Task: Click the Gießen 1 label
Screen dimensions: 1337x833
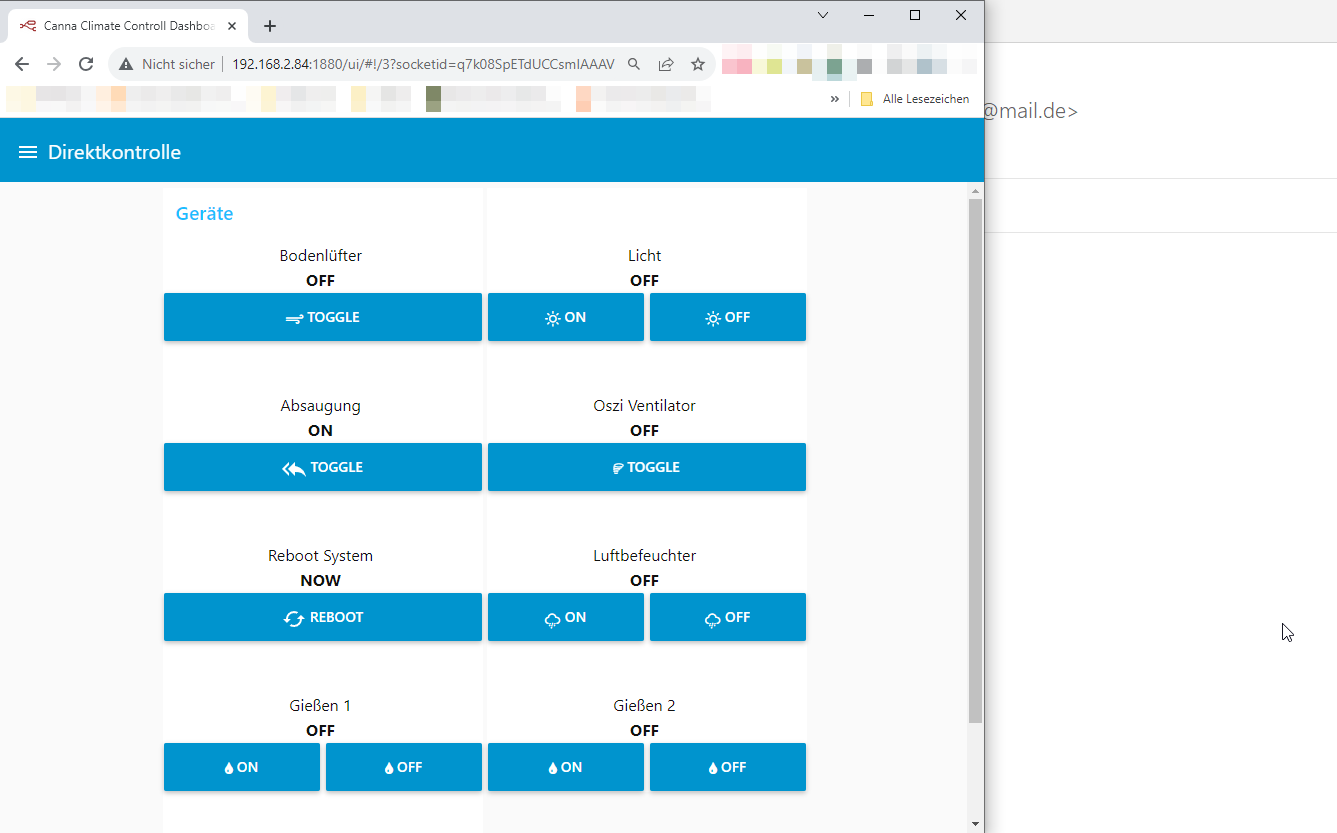Action: point(320,705)
